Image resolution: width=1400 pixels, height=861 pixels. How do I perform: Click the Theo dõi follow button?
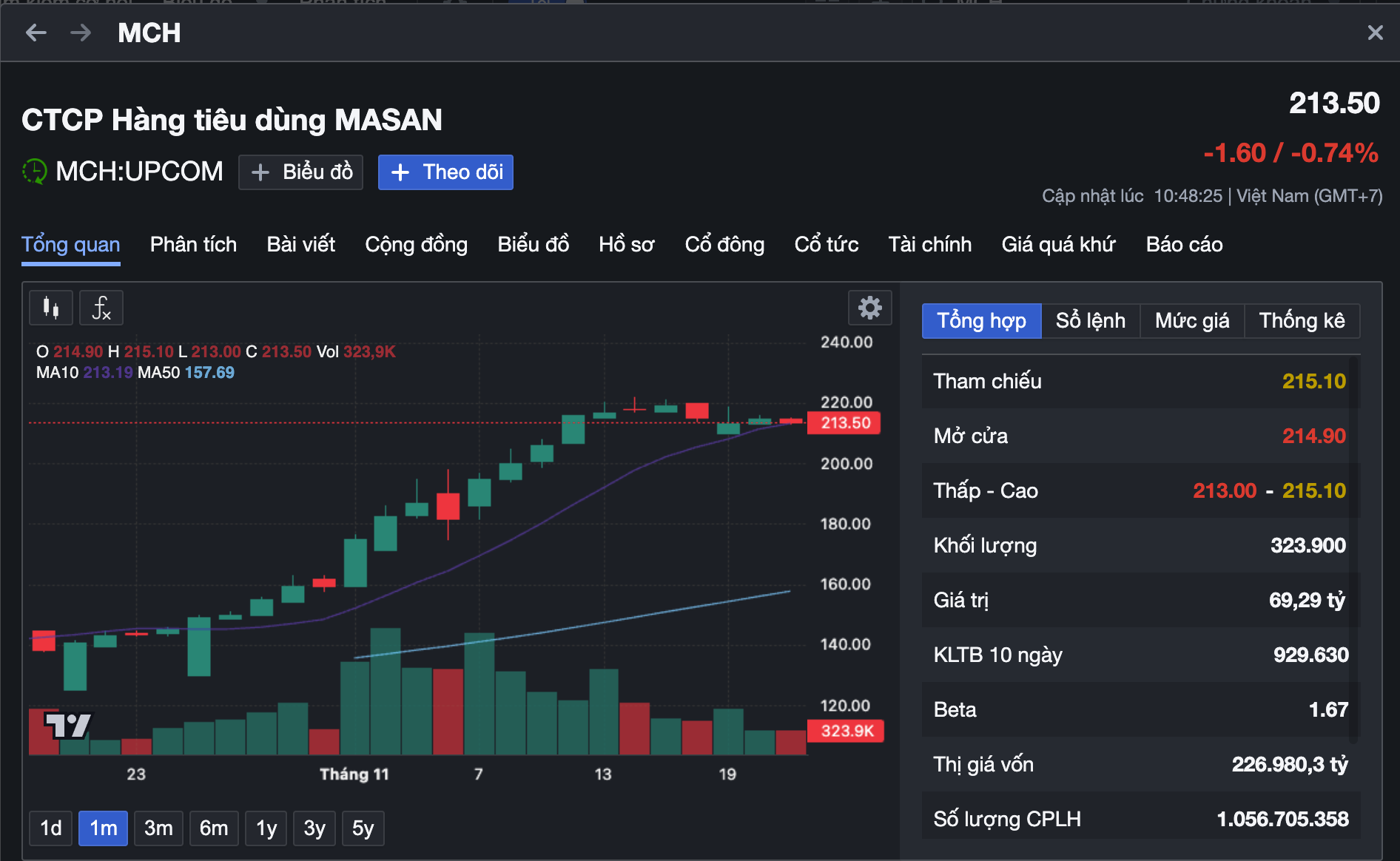tap(445, 172)
